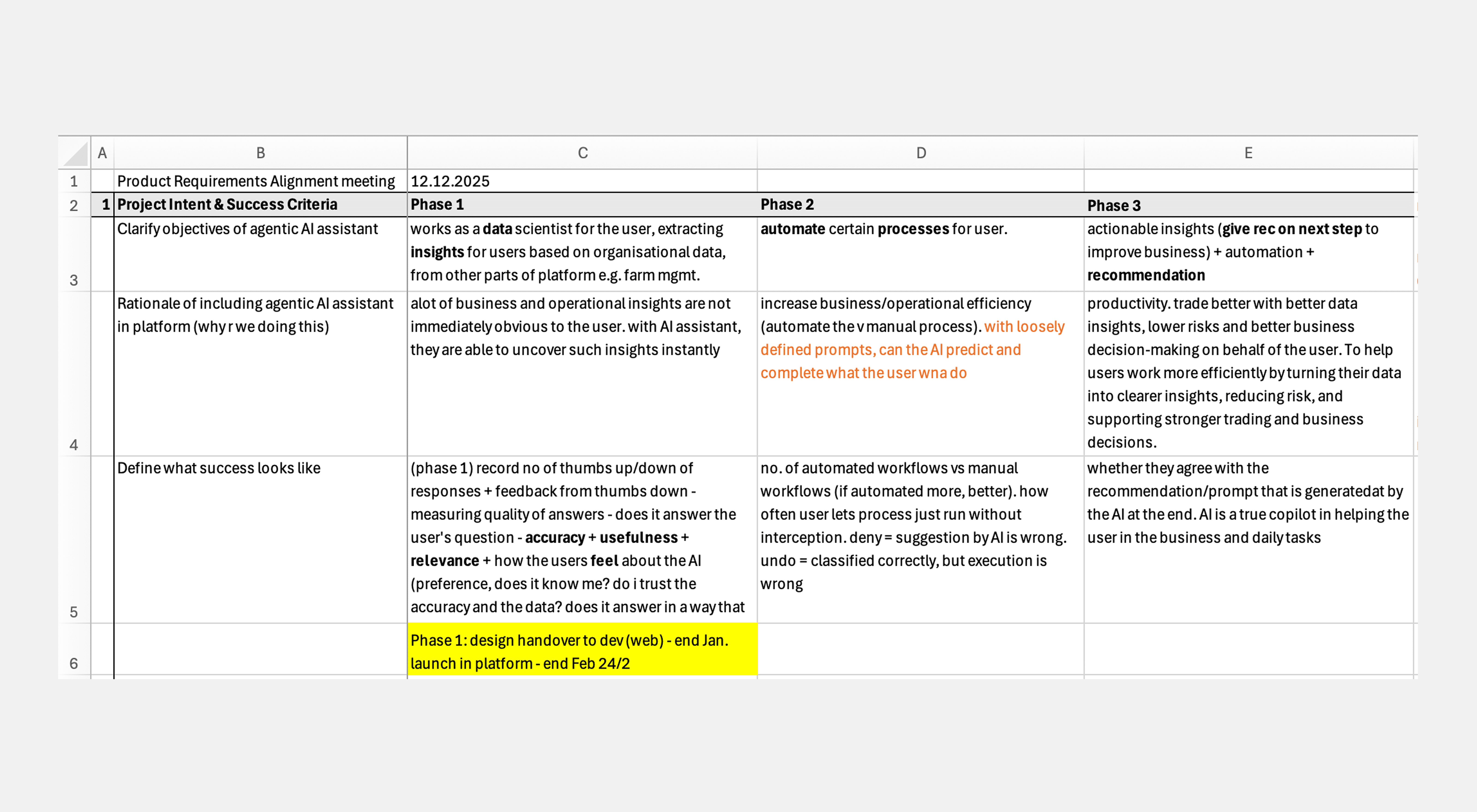Select column D header

point(920,153)
